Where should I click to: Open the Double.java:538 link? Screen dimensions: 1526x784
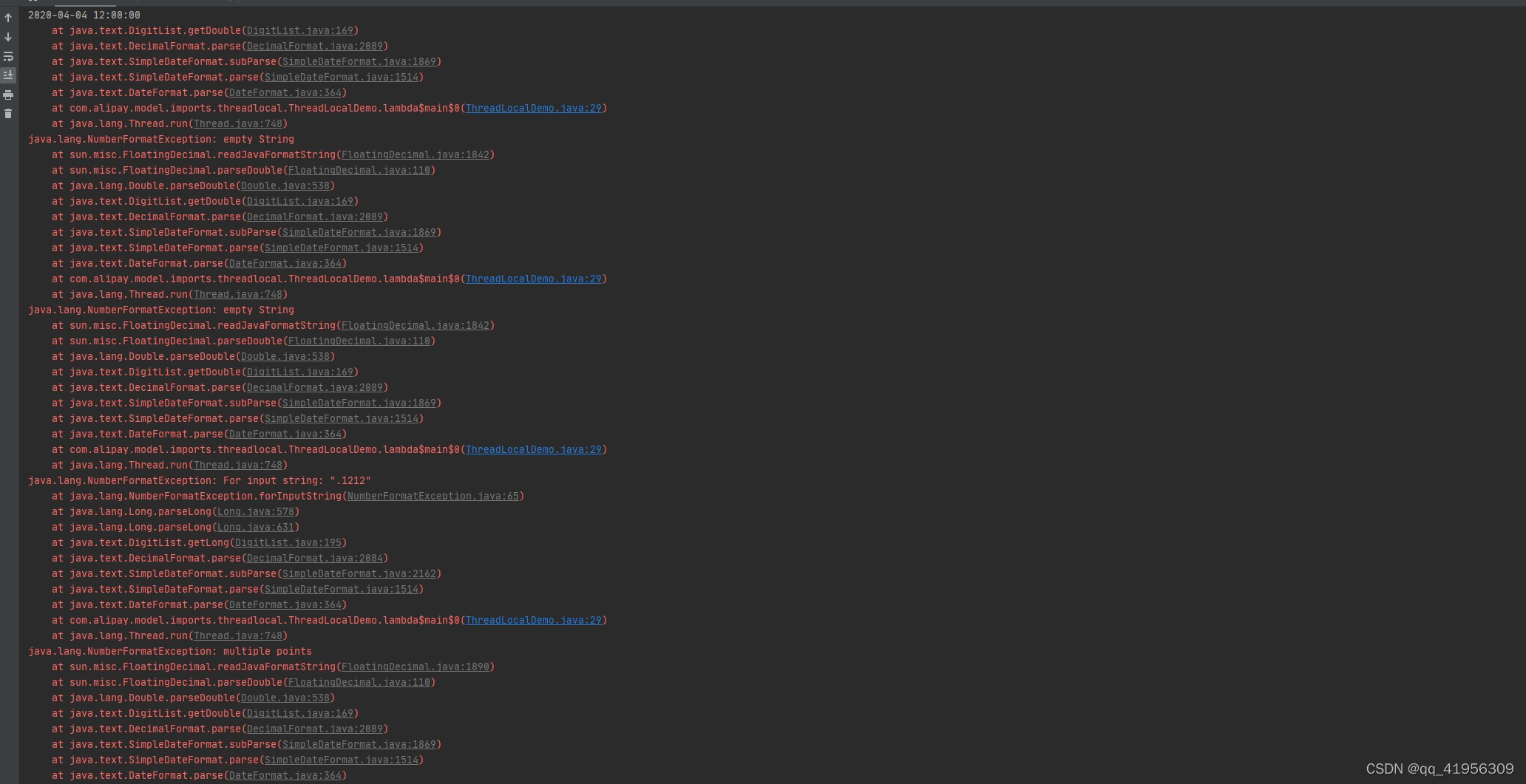[286, 185]
